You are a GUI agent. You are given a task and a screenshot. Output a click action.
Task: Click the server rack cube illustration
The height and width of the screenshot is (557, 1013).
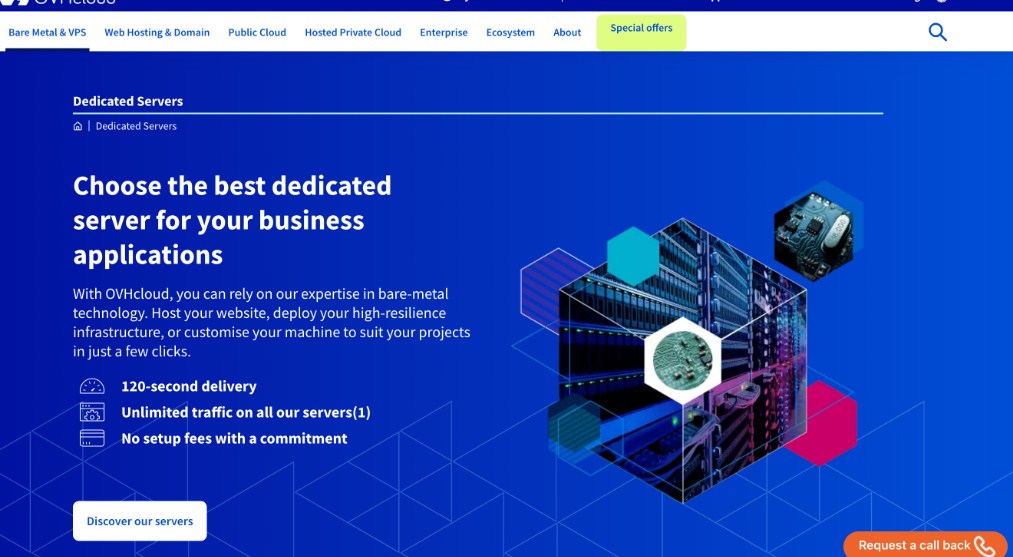point(682,359)
